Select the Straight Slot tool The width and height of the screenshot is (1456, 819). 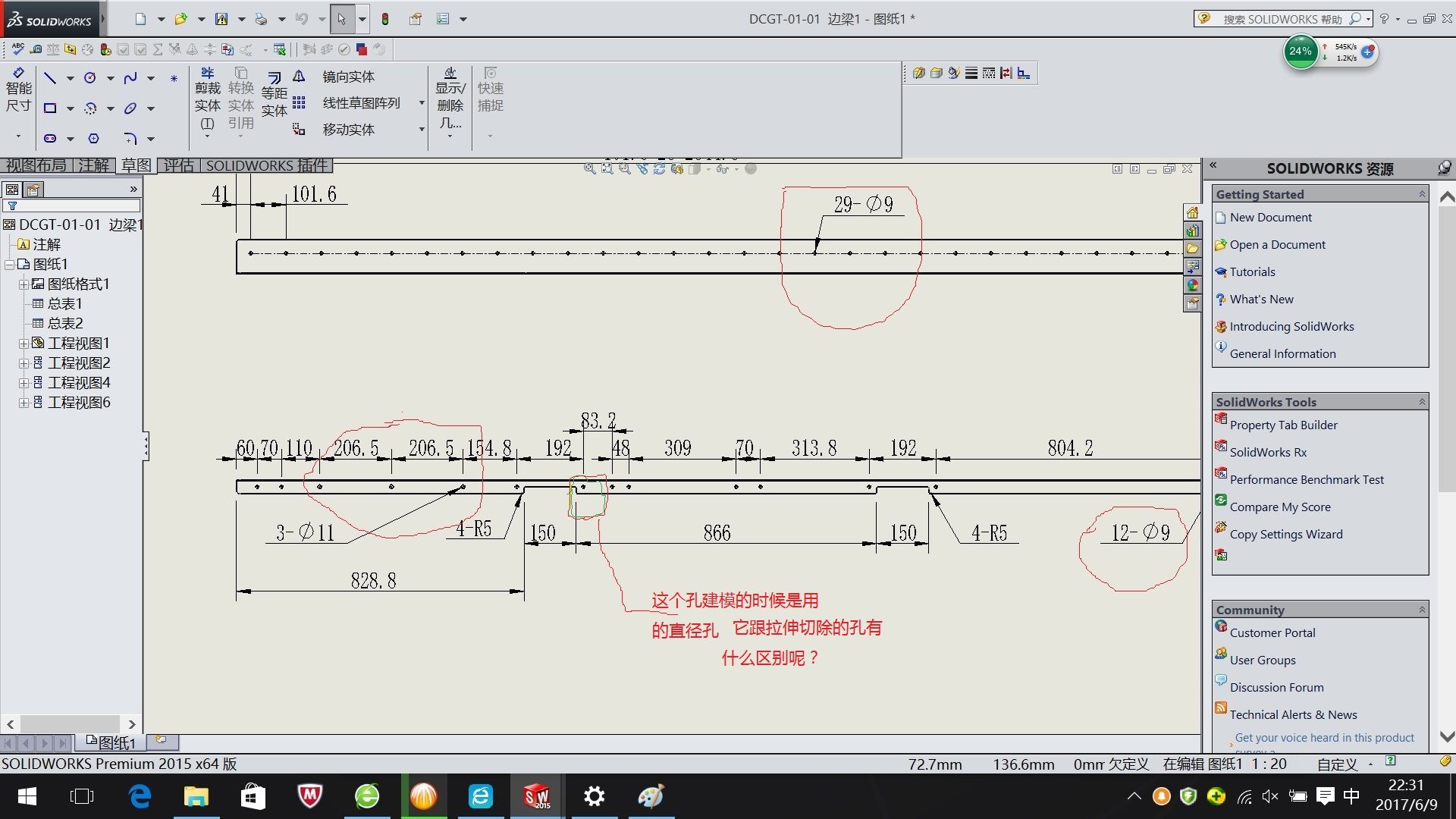[50, 138]
